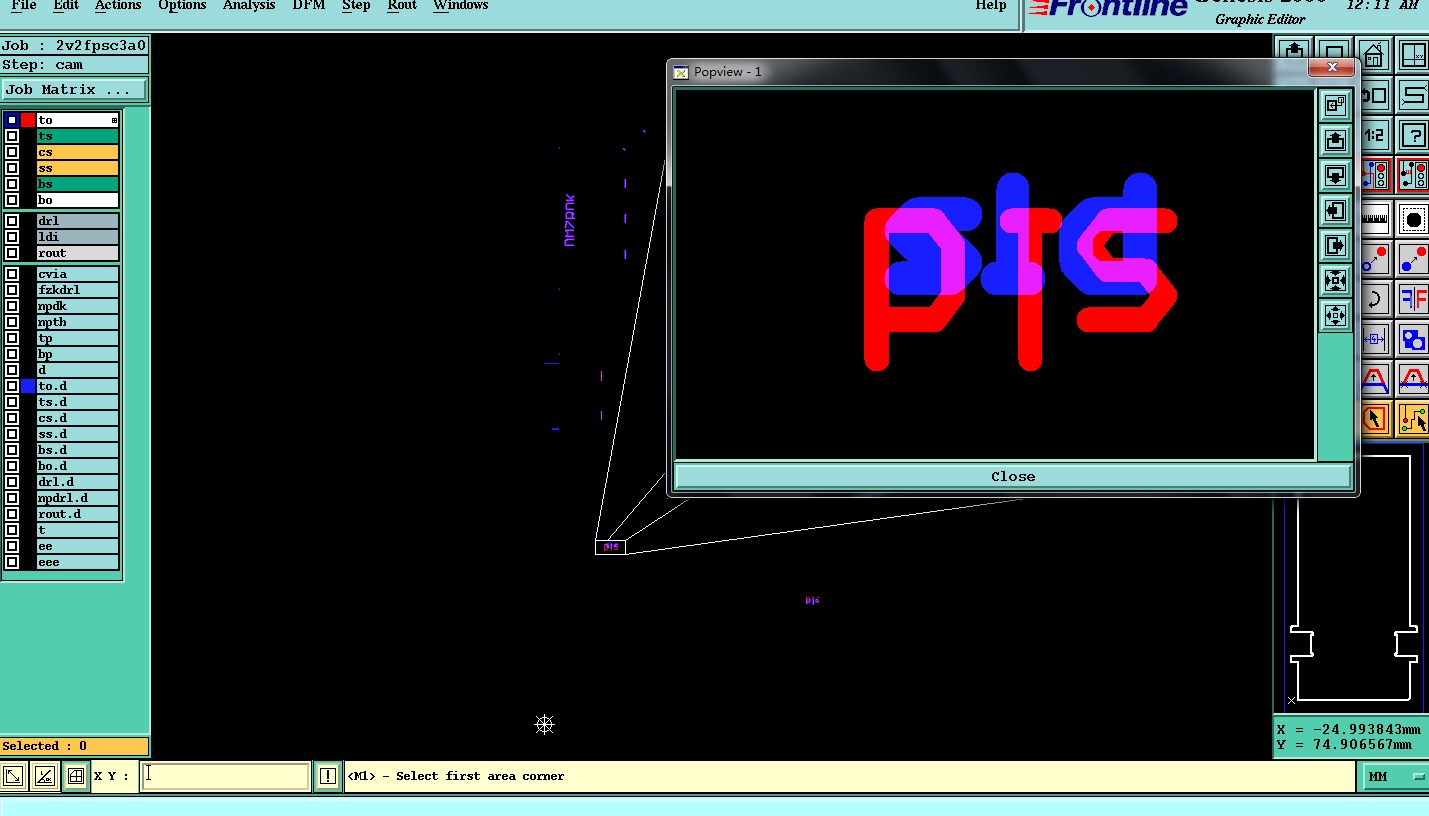The height and width of the screenshot is (816, 1429).
Task: Select the rout.d layer row
Action: click(x=78, y=514)
